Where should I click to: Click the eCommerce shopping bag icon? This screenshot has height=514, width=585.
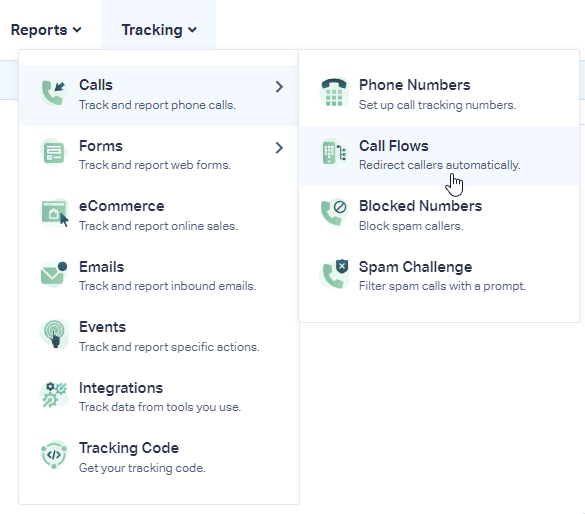click(55, 213)
